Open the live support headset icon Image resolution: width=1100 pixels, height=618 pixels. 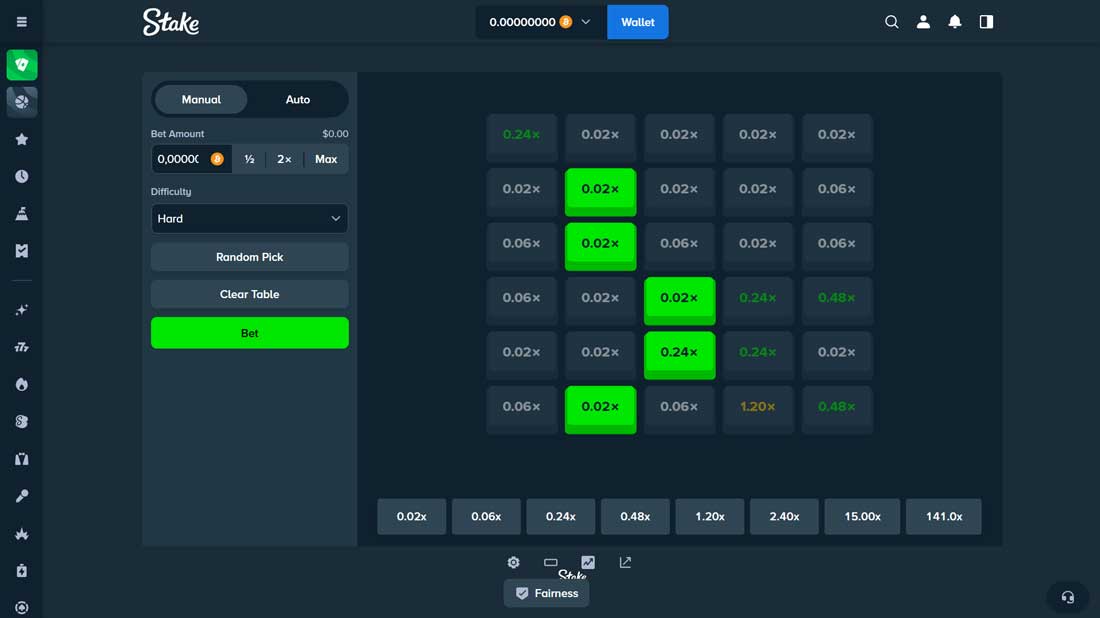[x=1067, y=597]
